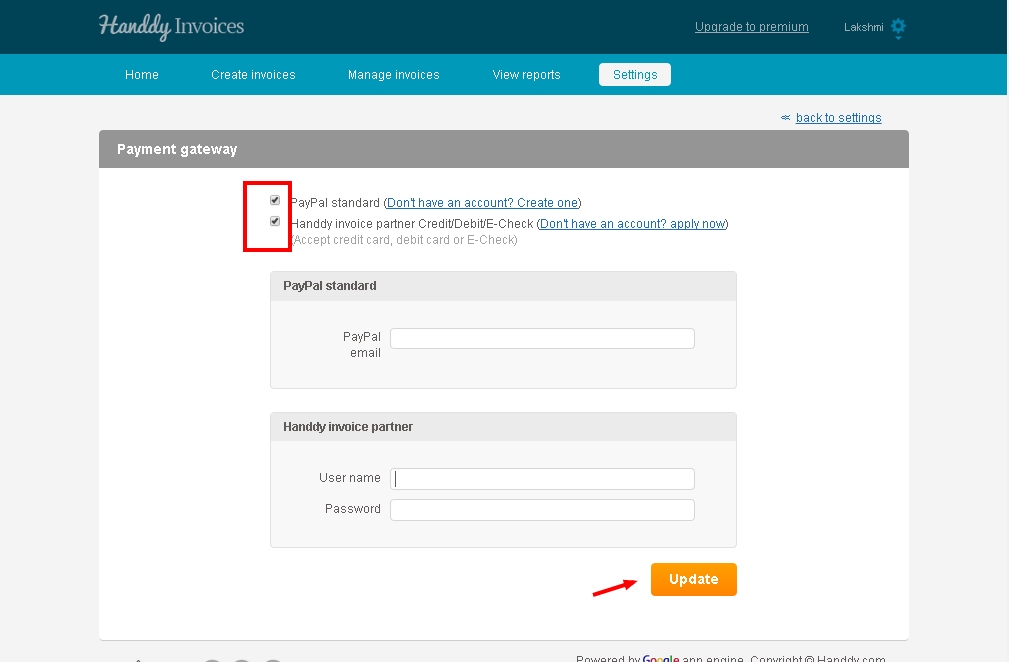Click the orange Update button
Viewport: 1009px width, 662px height.
[x=694, y=579]
